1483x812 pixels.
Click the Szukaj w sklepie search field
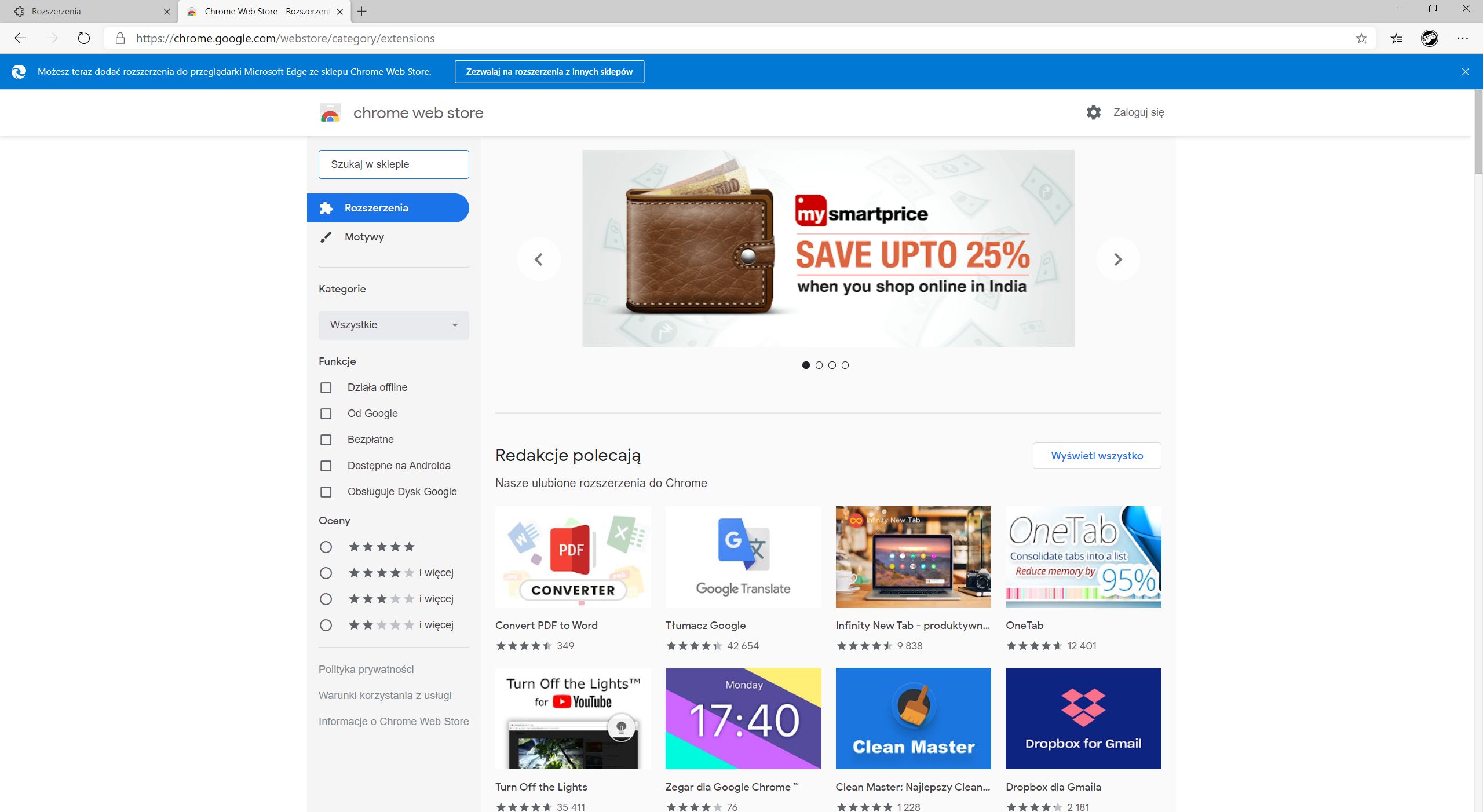click(393, 164)
